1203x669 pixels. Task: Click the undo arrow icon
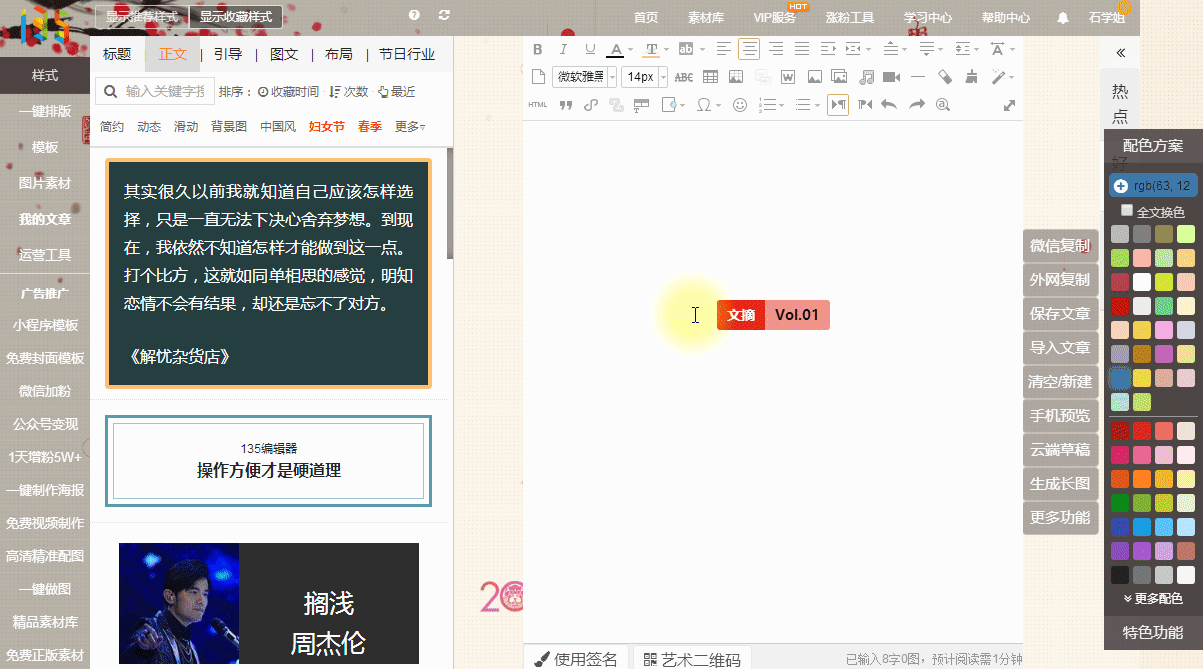[x=889, y=105]
